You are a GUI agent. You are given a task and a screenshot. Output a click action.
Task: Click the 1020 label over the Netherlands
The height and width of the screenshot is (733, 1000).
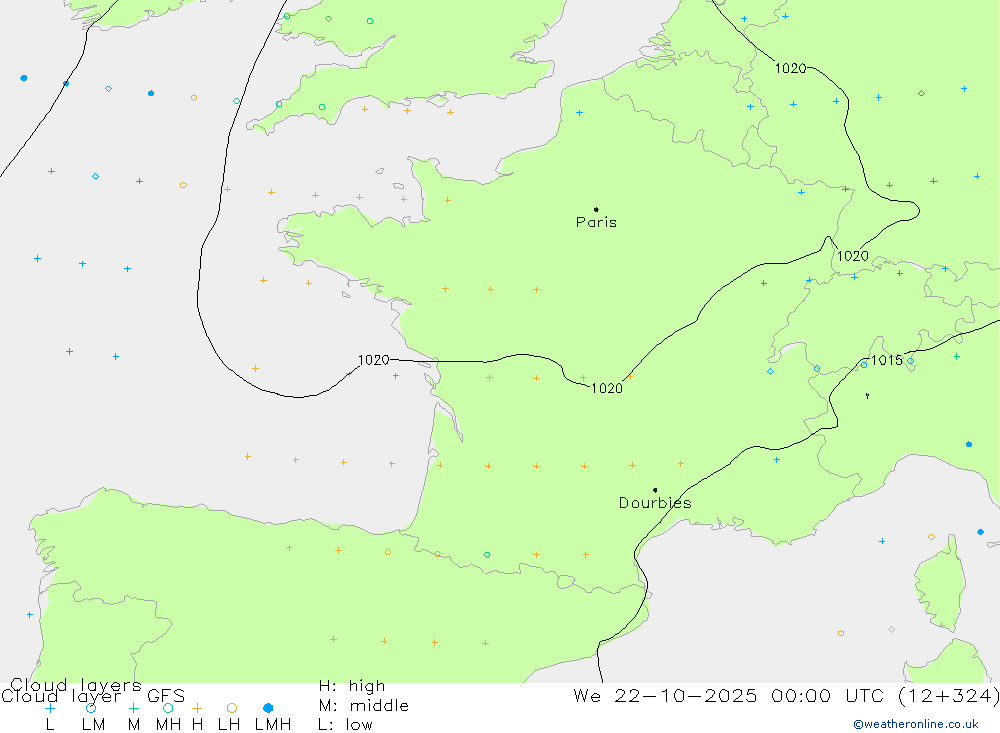point(790,68)
